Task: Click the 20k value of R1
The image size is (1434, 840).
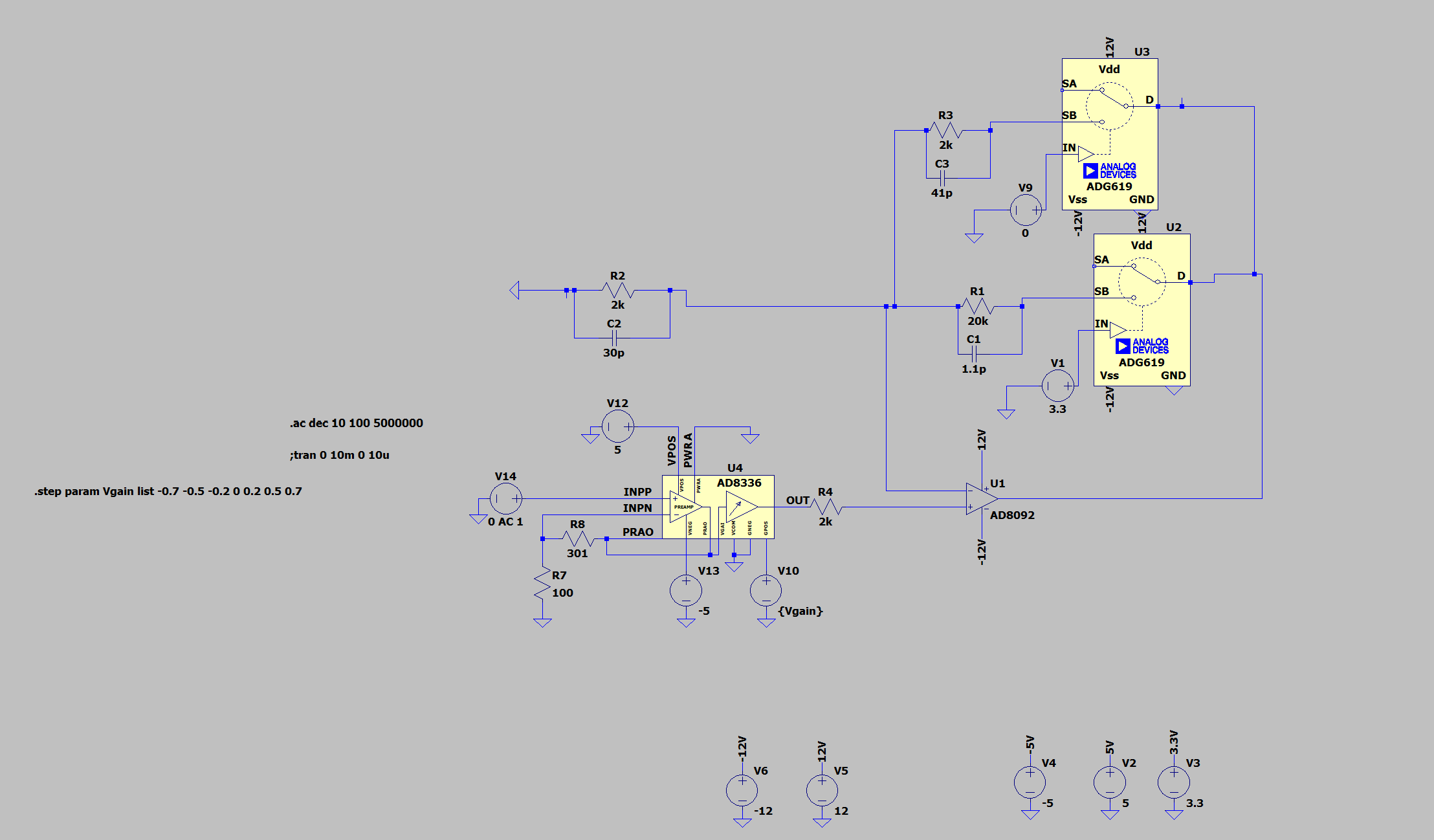Action: tap(978, 321)
